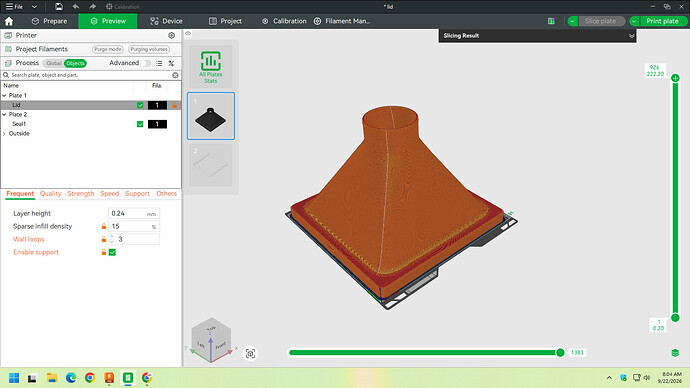Viewport: 690px width, 388px height.
Task: Switch to the Device tab
Action: pyautogui.click(x=166, y=21)
